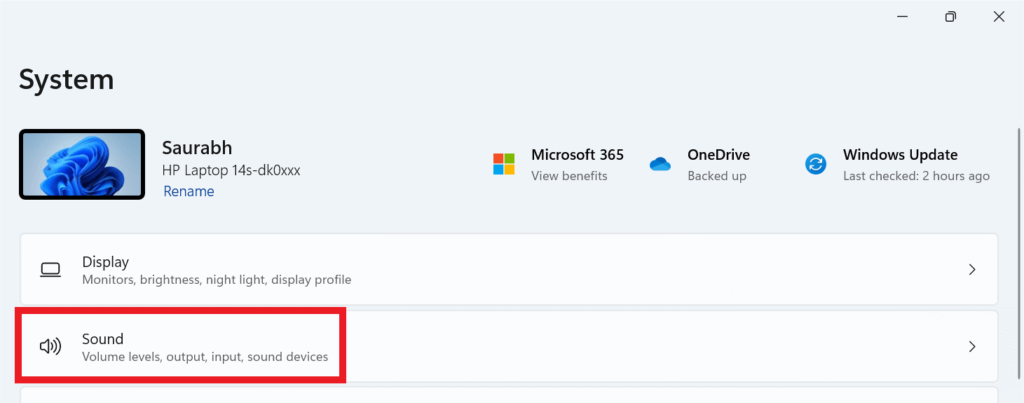Close the Settings window
Image resolution: width=1024 pixels, height=403 pixels.
998,16
